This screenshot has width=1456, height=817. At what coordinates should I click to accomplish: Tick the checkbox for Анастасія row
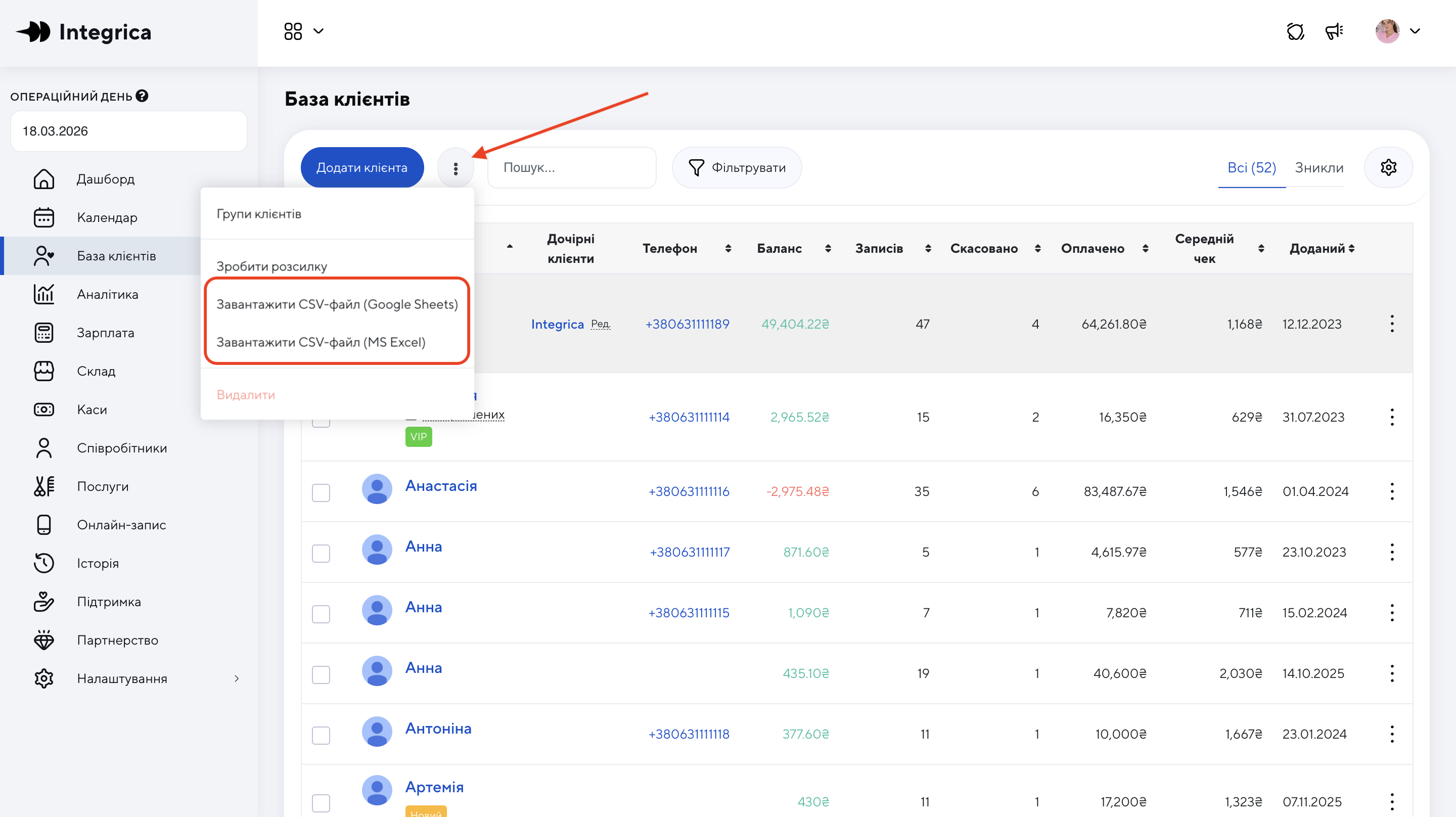(321, 492)
